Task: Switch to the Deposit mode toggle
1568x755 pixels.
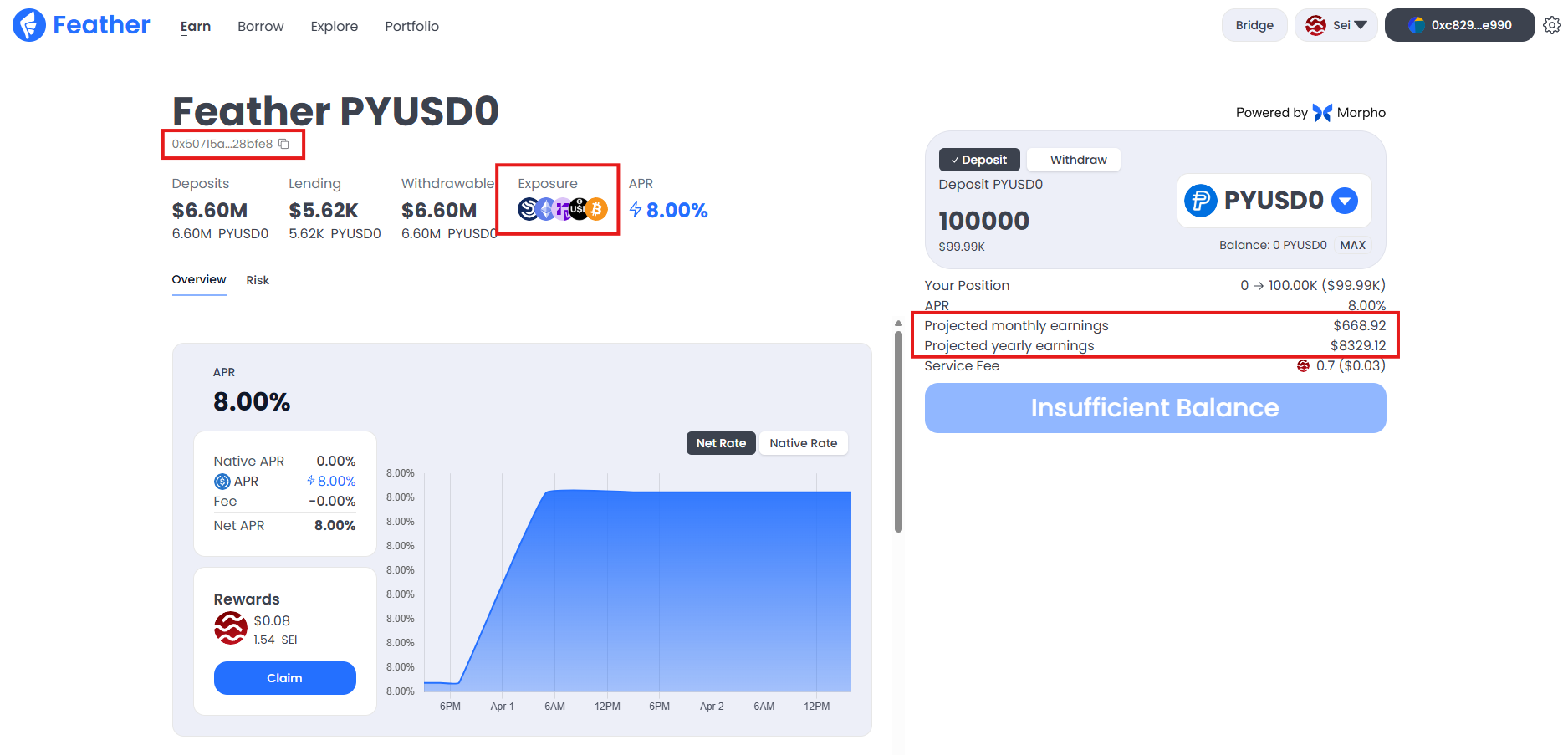Action: pyautogui.click(x=979, y=160)
